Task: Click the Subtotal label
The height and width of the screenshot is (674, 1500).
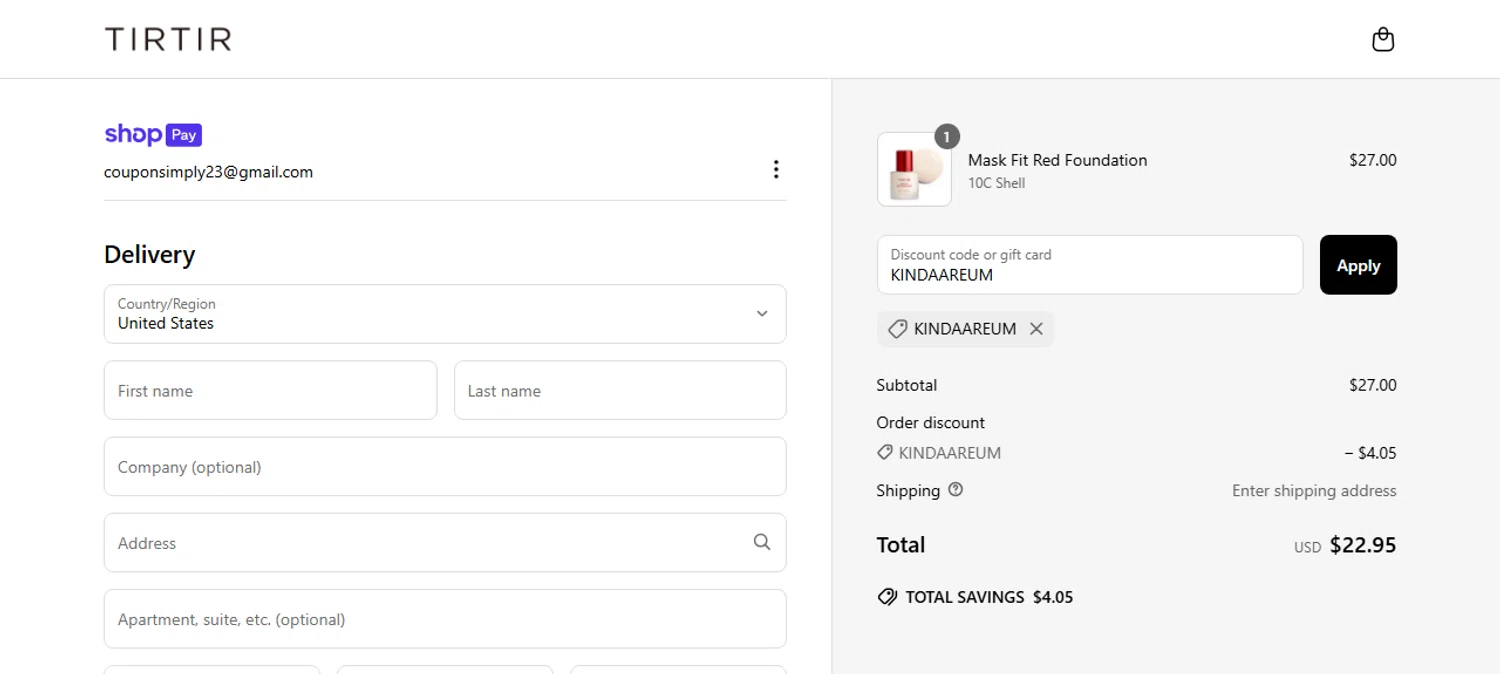Action: pyautogui.click(x=907, y=385)
